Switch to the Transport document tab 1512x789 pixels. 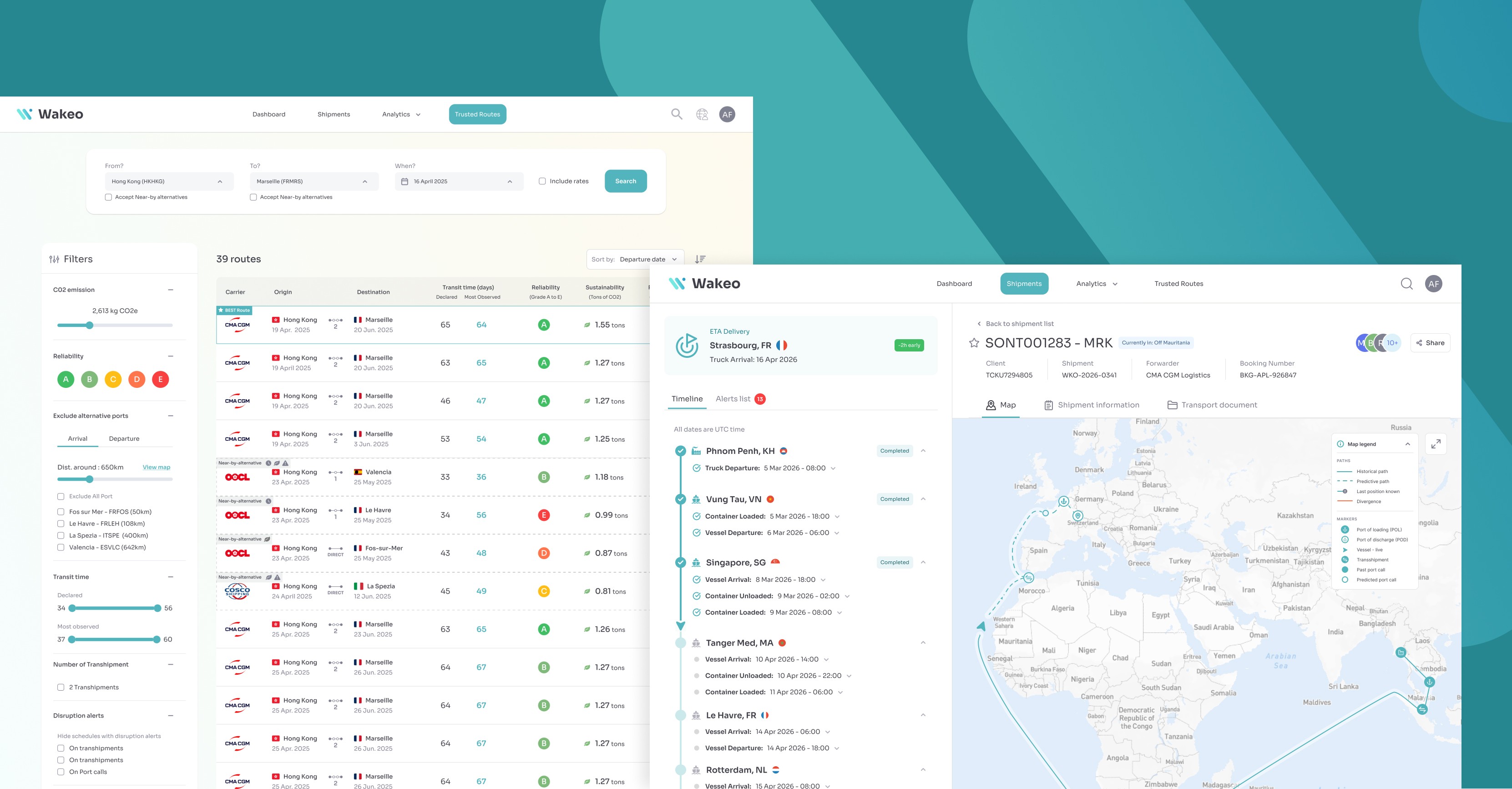pos(1212,405)
